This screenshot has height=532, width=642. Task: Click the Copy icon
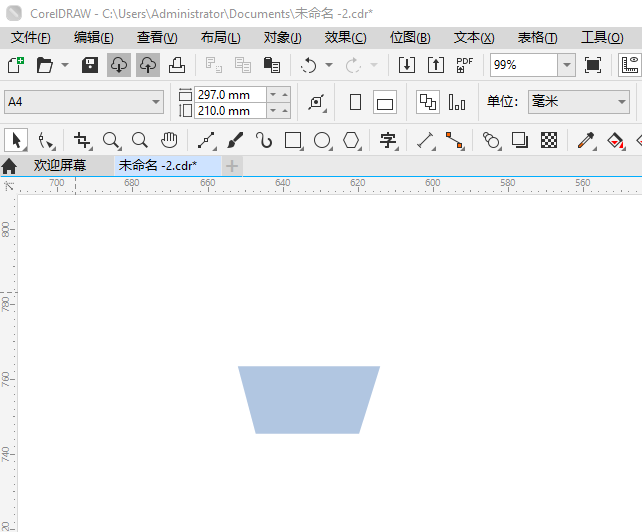click(243, 65)
